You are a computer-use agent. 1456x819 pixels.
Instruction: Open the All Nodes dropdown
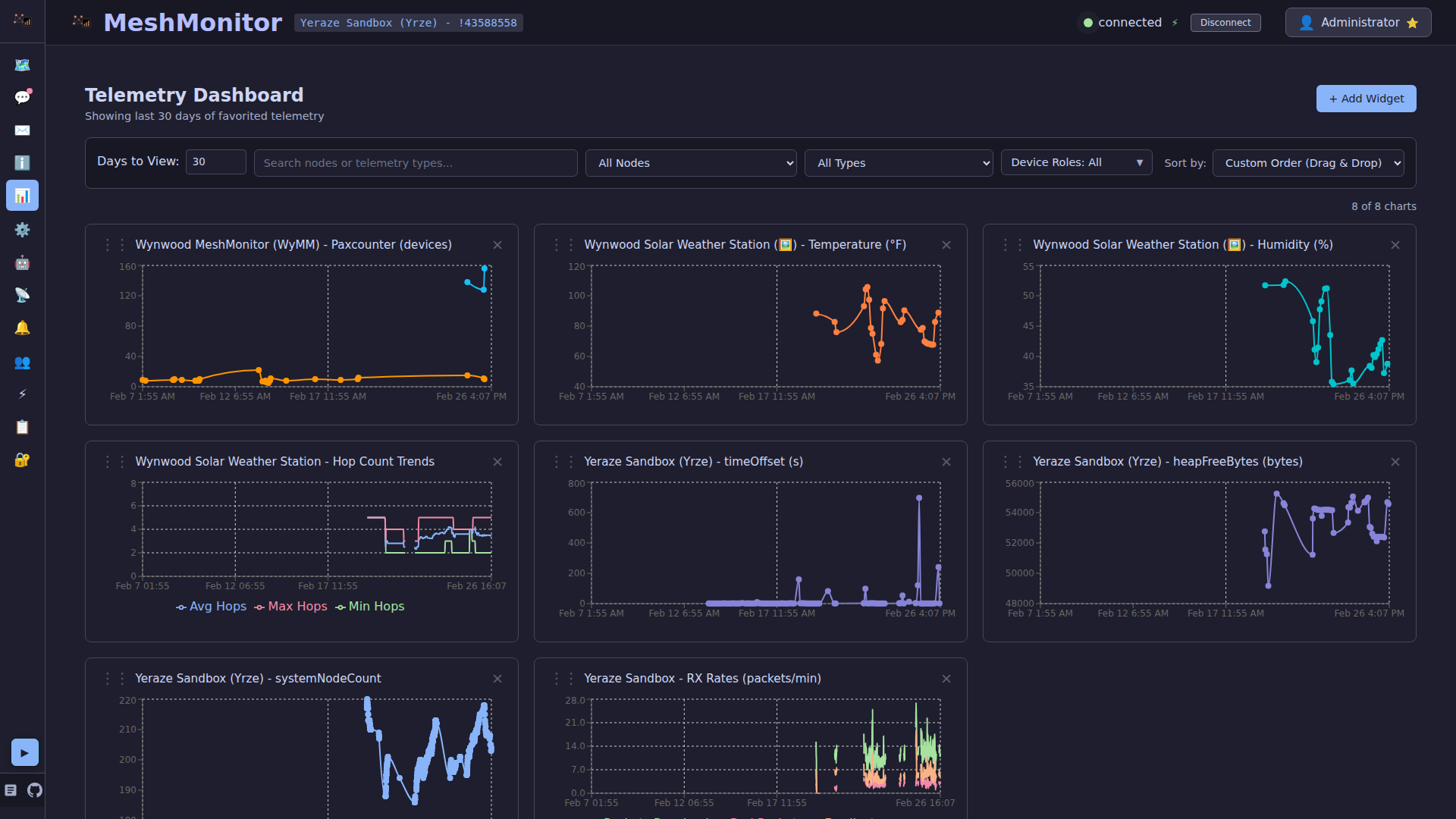point(691,163)
